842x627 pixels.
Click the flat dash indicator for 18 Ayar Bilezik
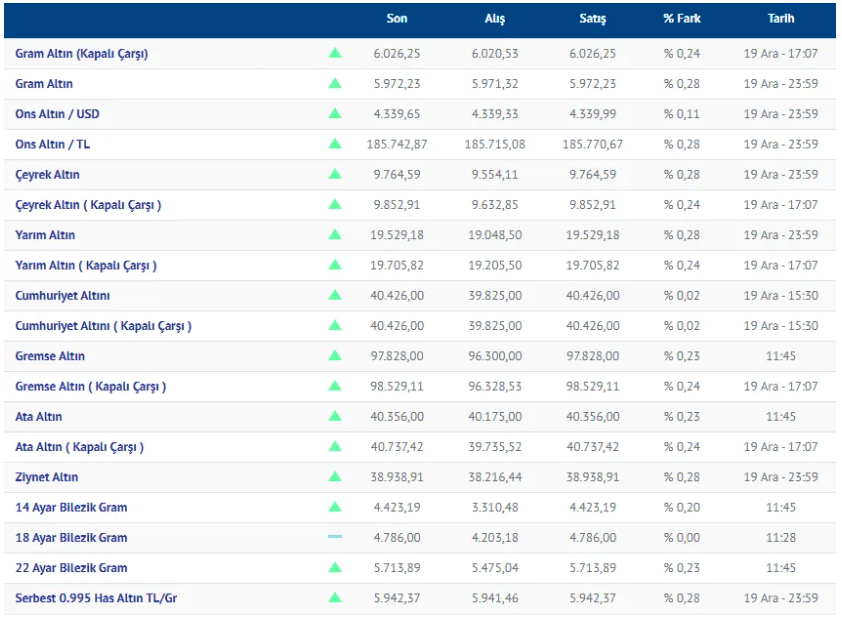pyautogui.click(x=335, y=537)
